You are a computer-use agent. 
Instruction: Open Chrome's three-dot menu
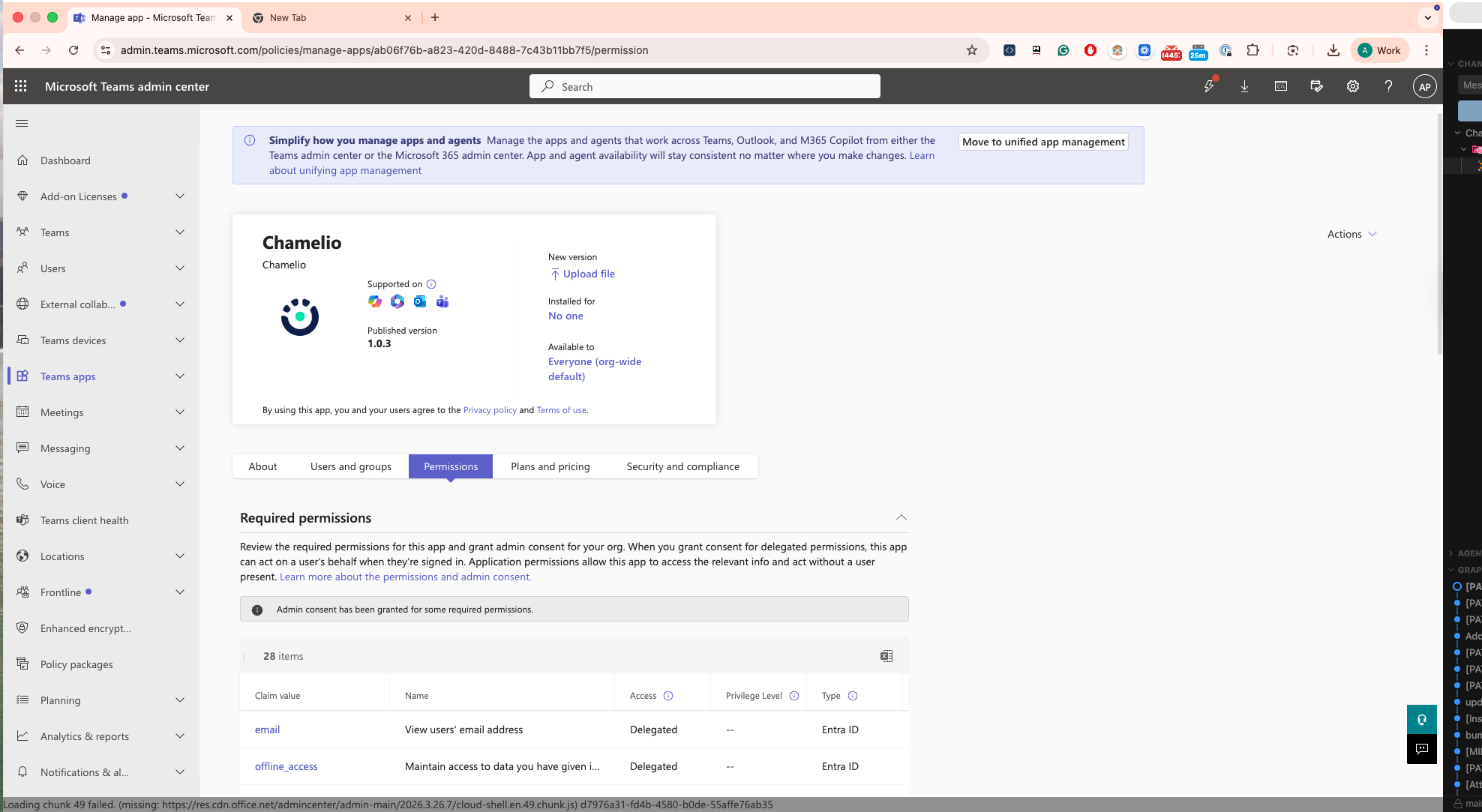(1426, 50)
